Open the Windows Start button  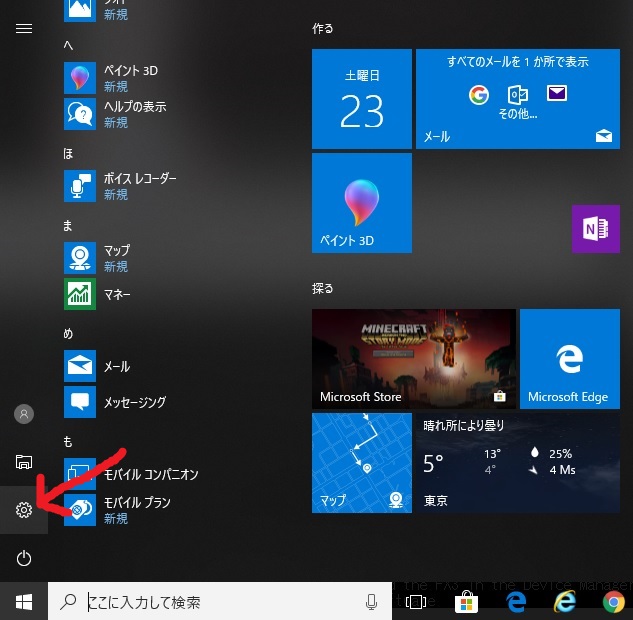24,602
